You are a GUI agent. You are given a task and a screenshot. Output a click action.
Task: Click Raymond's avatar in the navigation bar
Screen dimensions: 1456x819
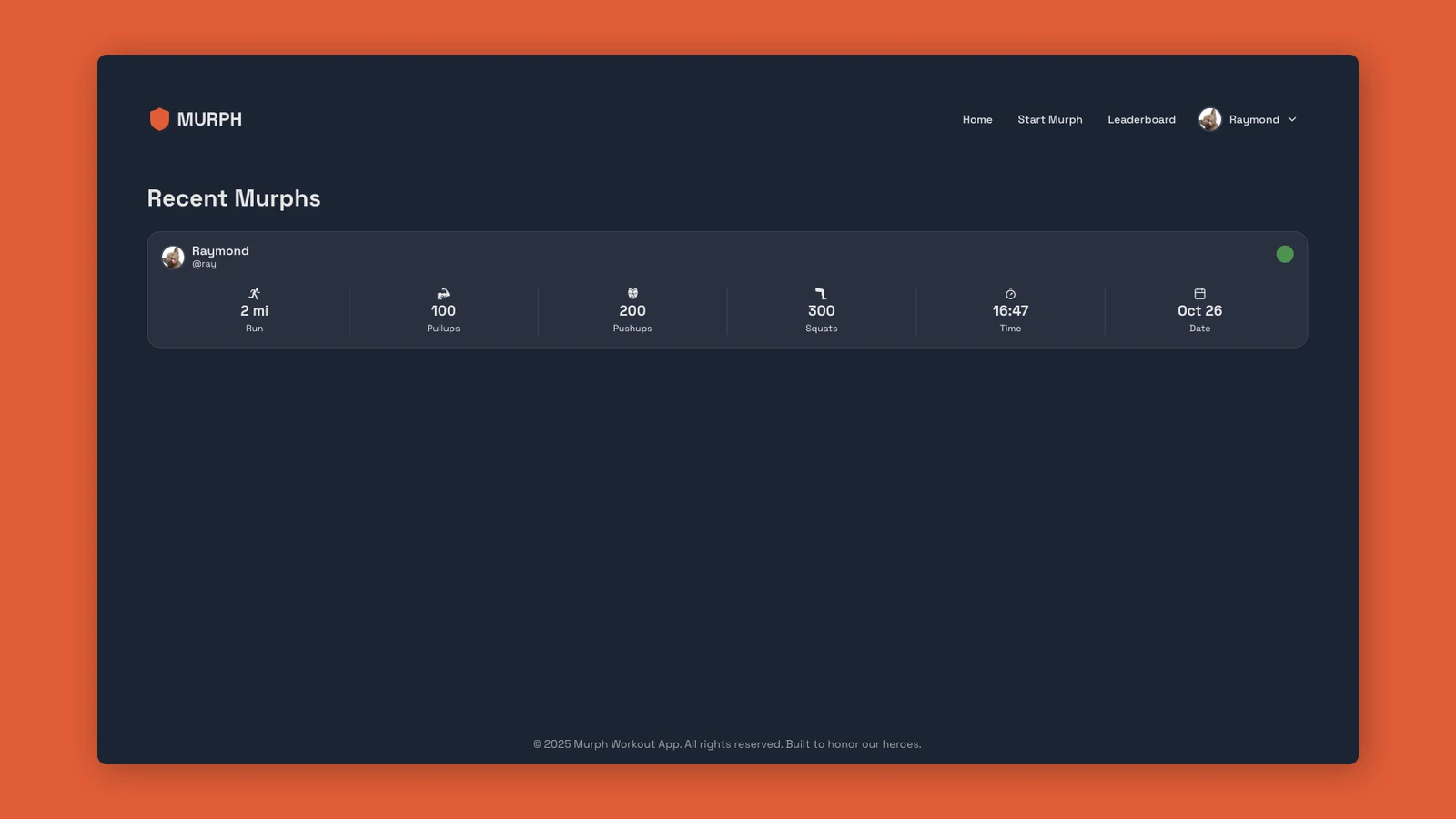(x=1209, y=119)
